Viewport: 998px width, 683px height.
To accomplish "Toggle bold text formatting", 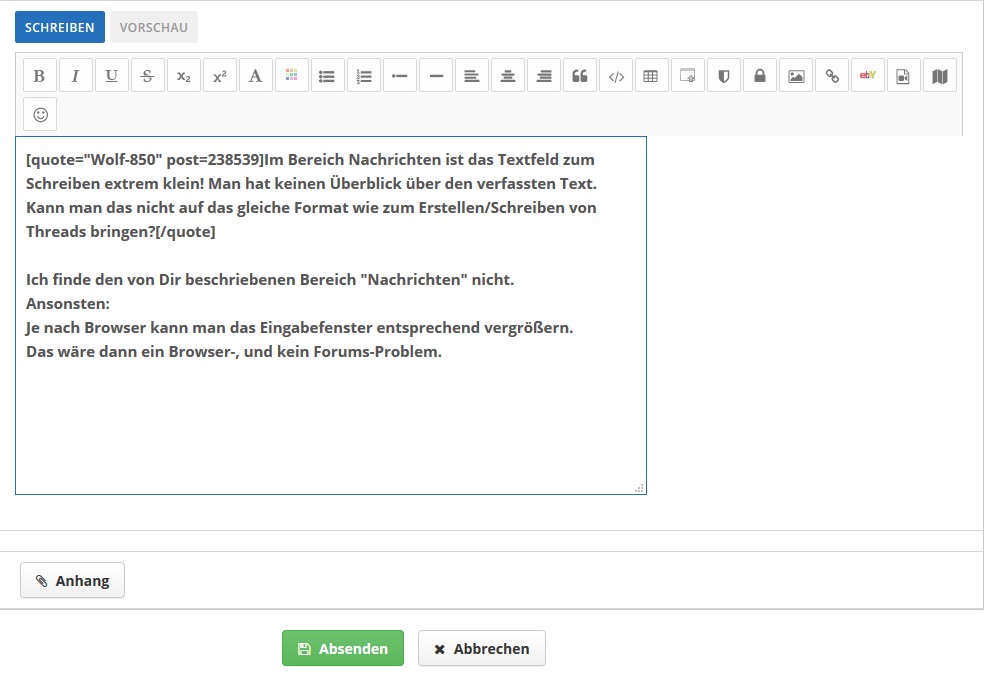I will pos(40,76).
